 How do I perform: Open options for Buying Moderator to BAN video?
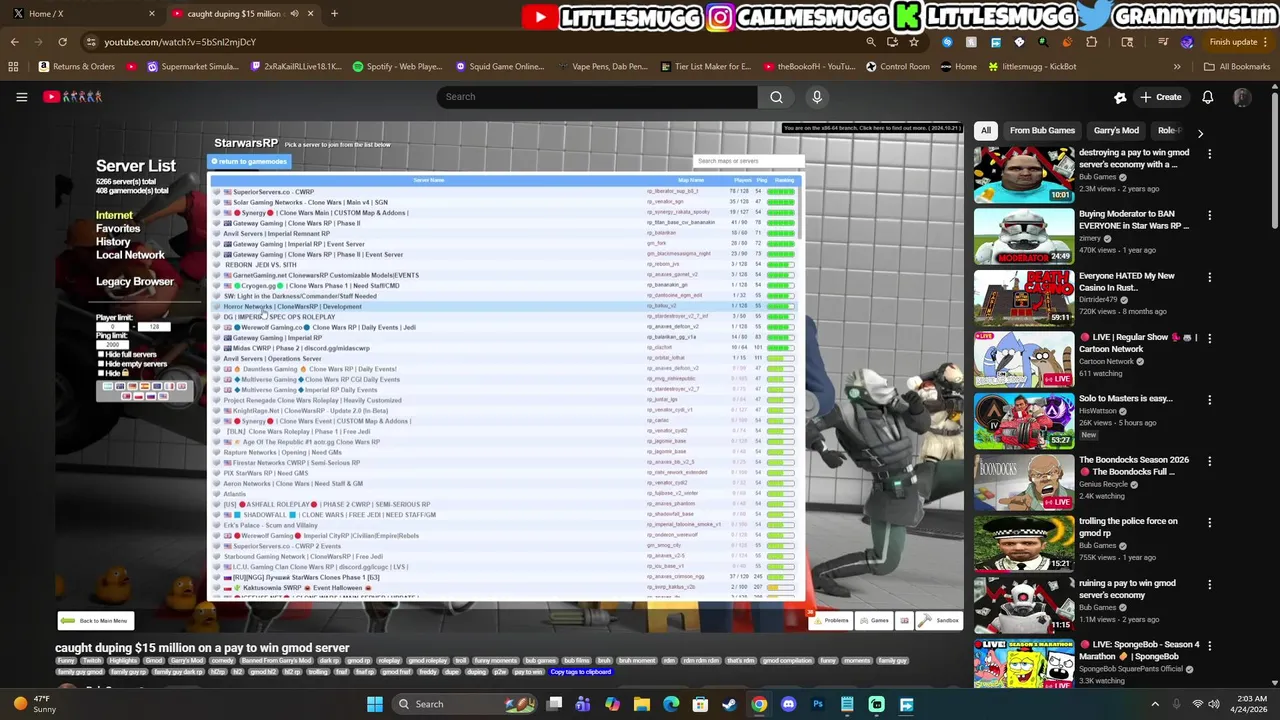1209,215
